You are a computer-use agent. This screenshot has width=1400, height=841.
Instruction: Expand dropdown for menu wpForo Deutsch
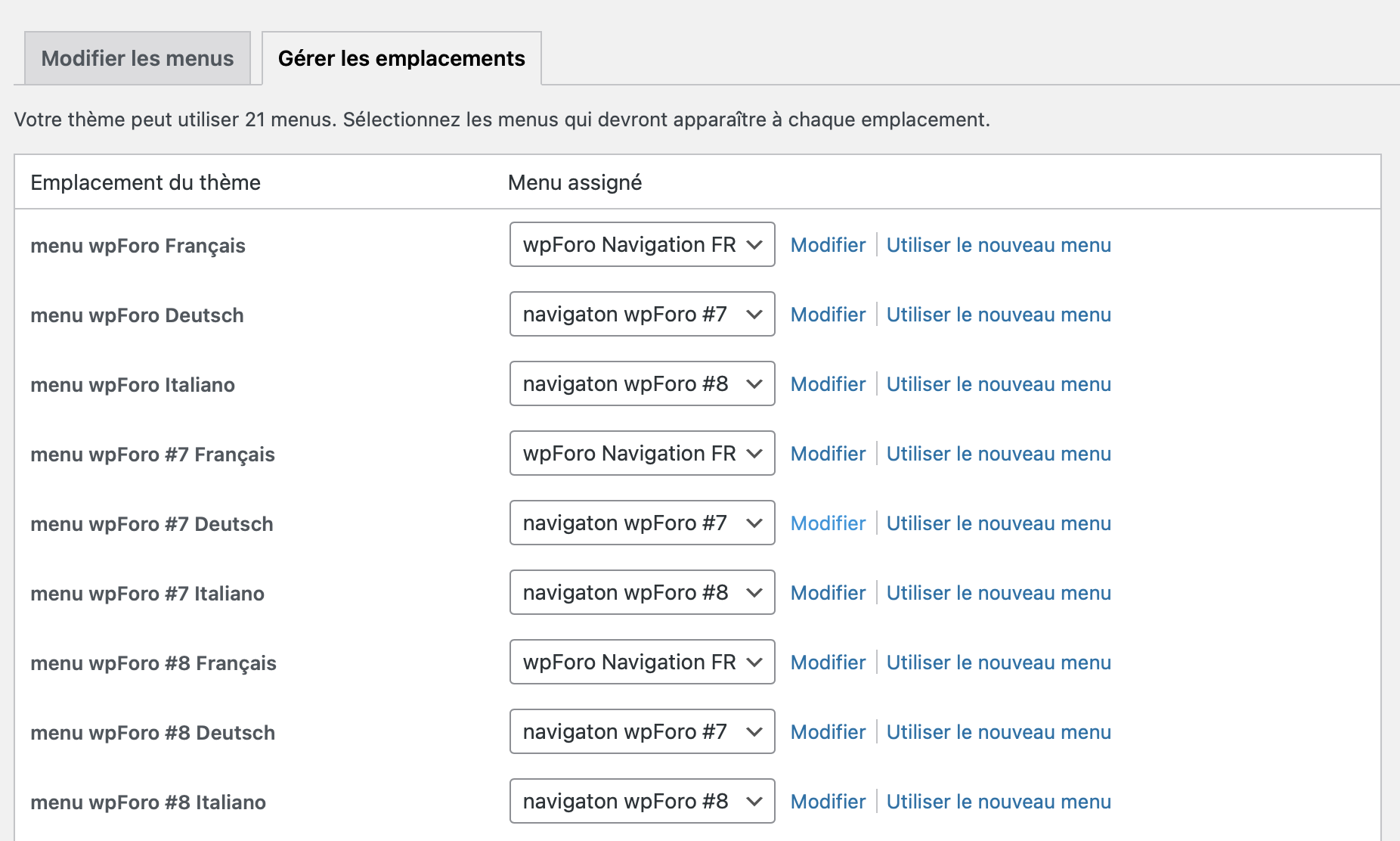642,315
